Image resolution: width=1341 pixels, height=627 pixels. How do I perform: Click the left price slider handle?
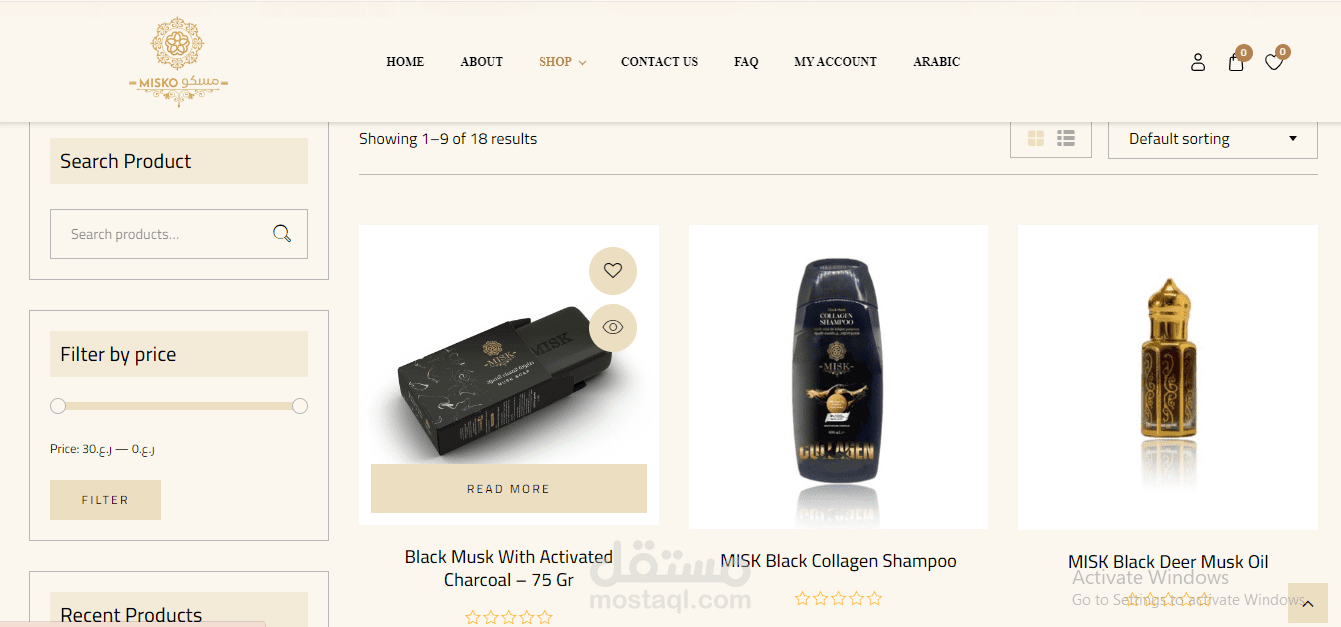(58, 406)
